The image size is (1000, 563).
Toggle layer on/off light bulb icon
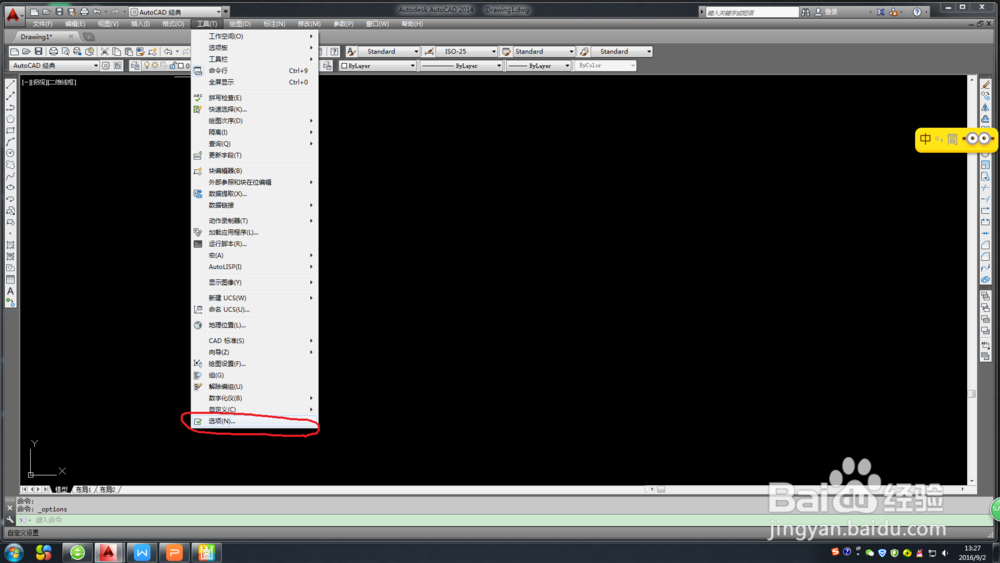coord(146,66)
